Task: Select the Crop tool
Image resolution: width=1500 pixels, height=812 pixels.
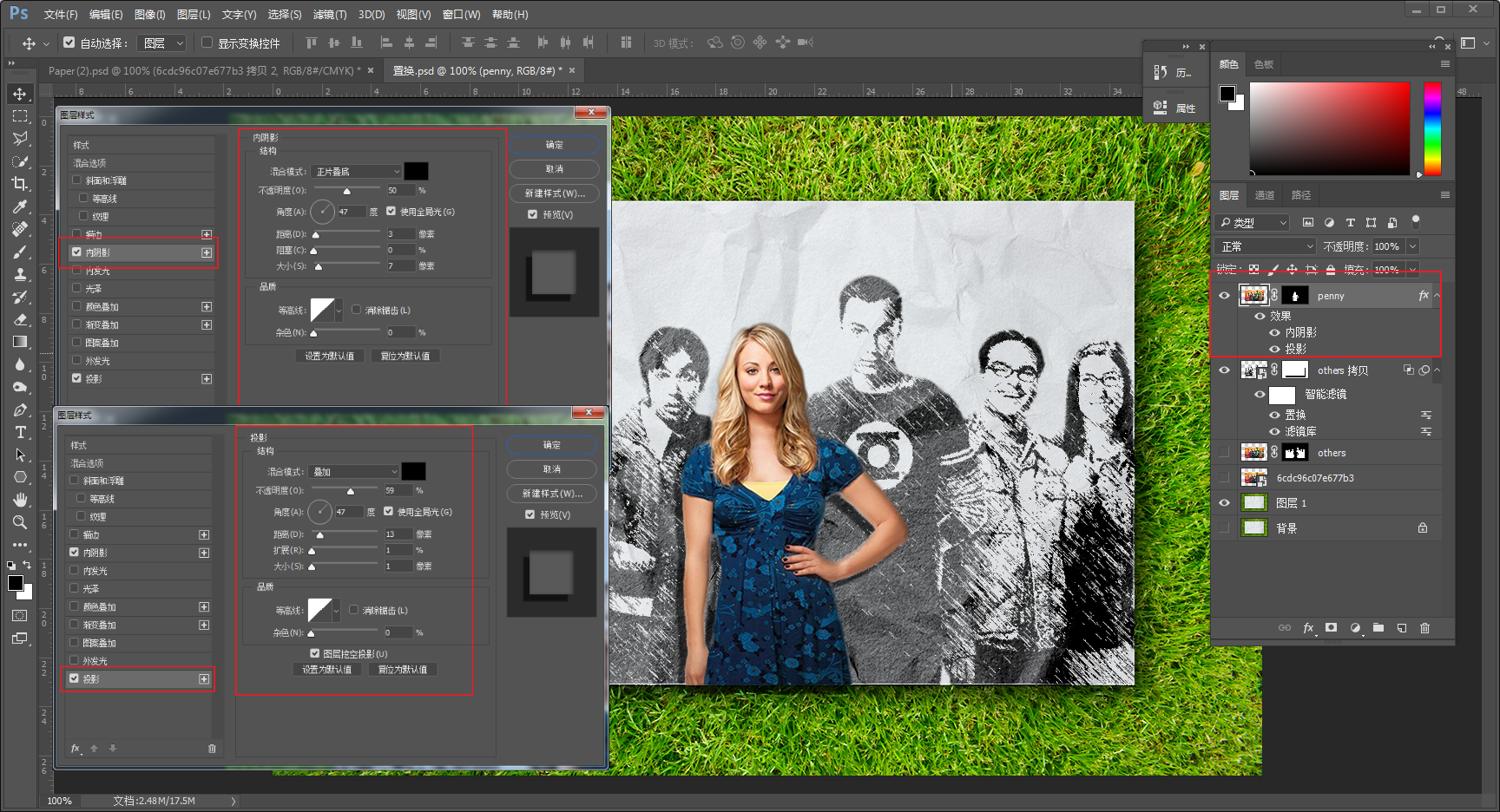Action: pyautogui.click(x=19, y=184)
